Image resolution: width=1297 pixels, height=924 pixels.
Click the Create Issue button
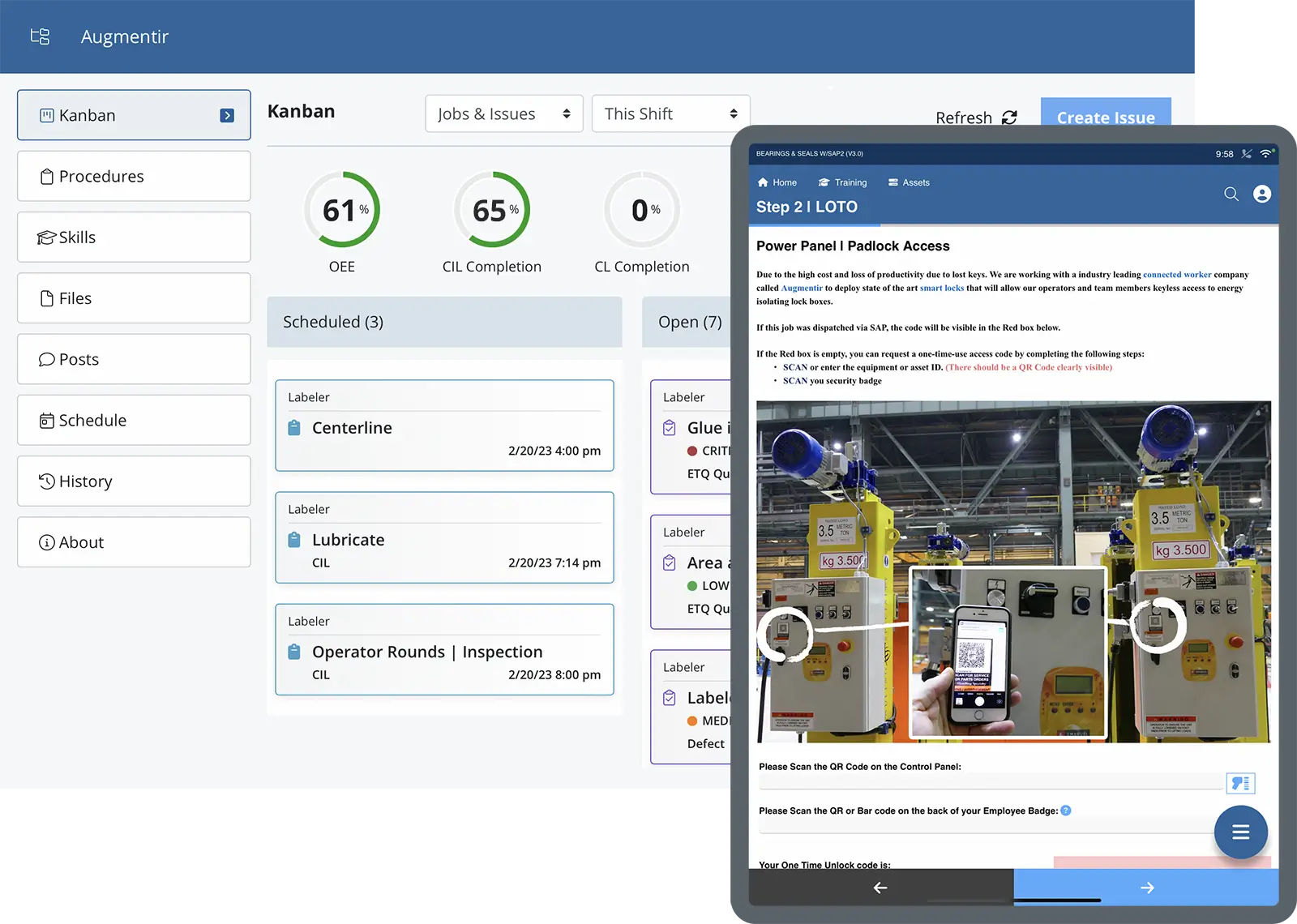point(1106,112)
